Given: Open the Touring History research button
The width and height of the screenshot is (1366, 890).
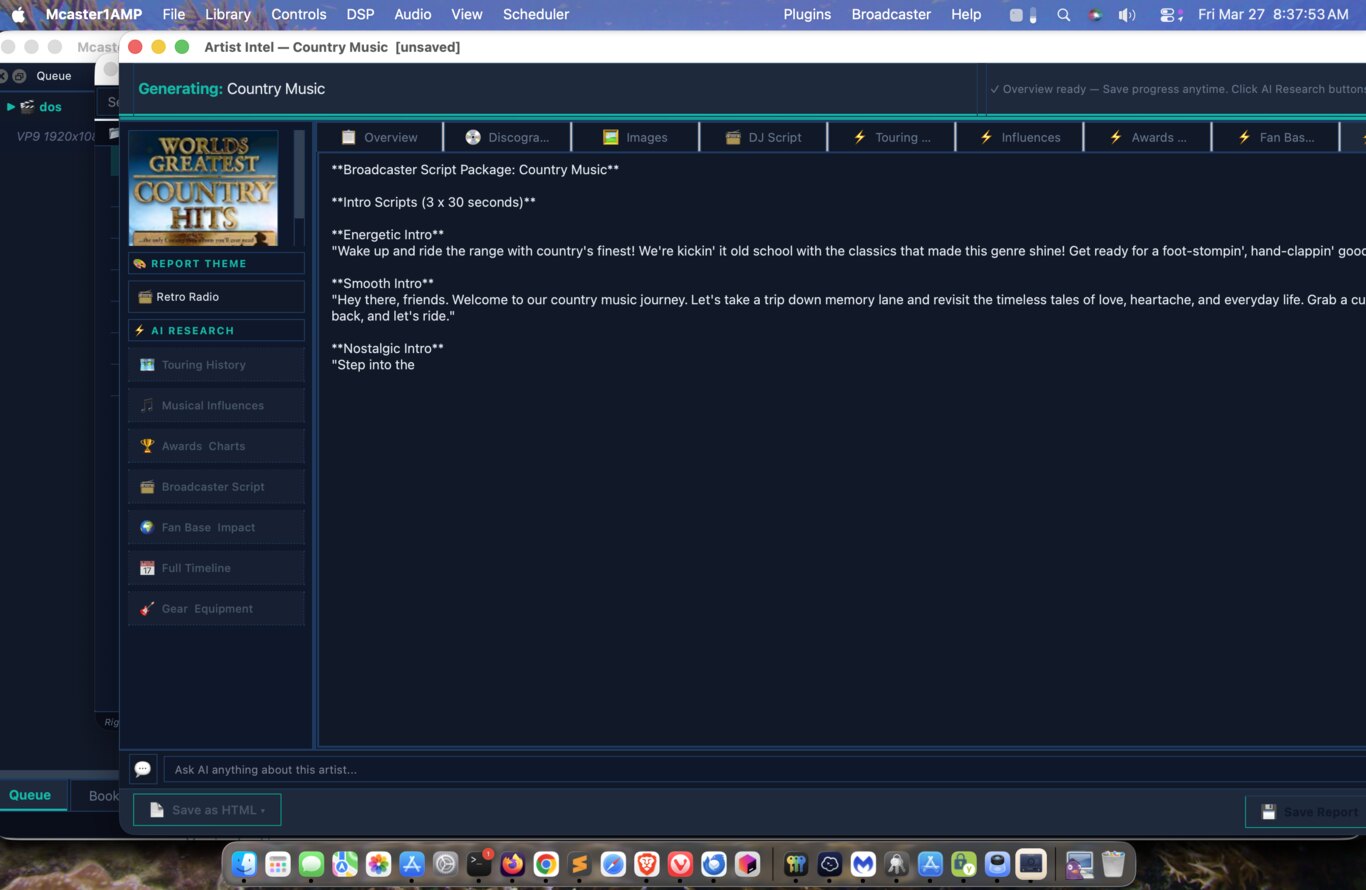Looking at the screenshot, I should (x=216, y=365).
